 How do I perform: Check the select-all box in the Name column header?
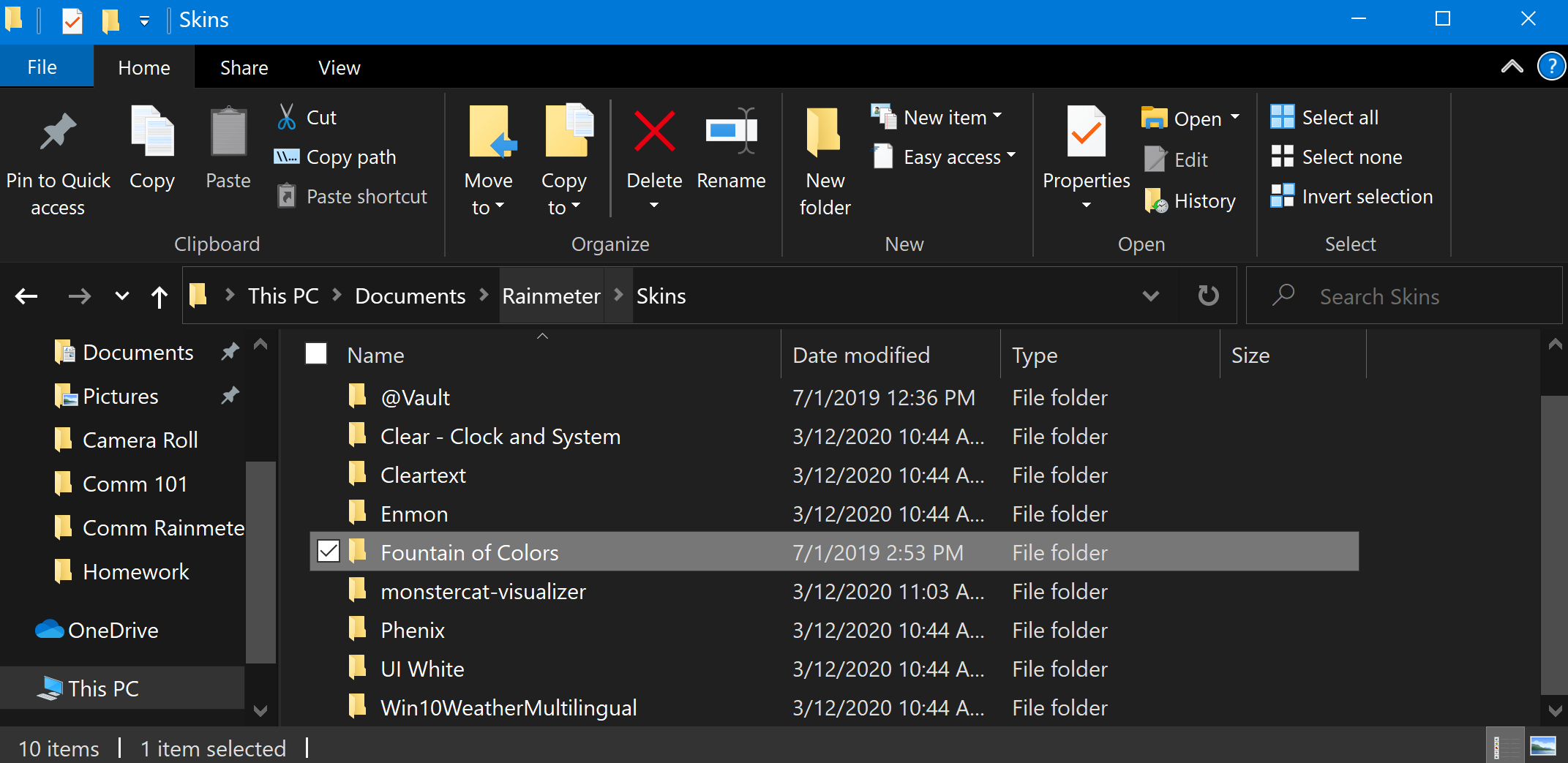coord(315,353)
